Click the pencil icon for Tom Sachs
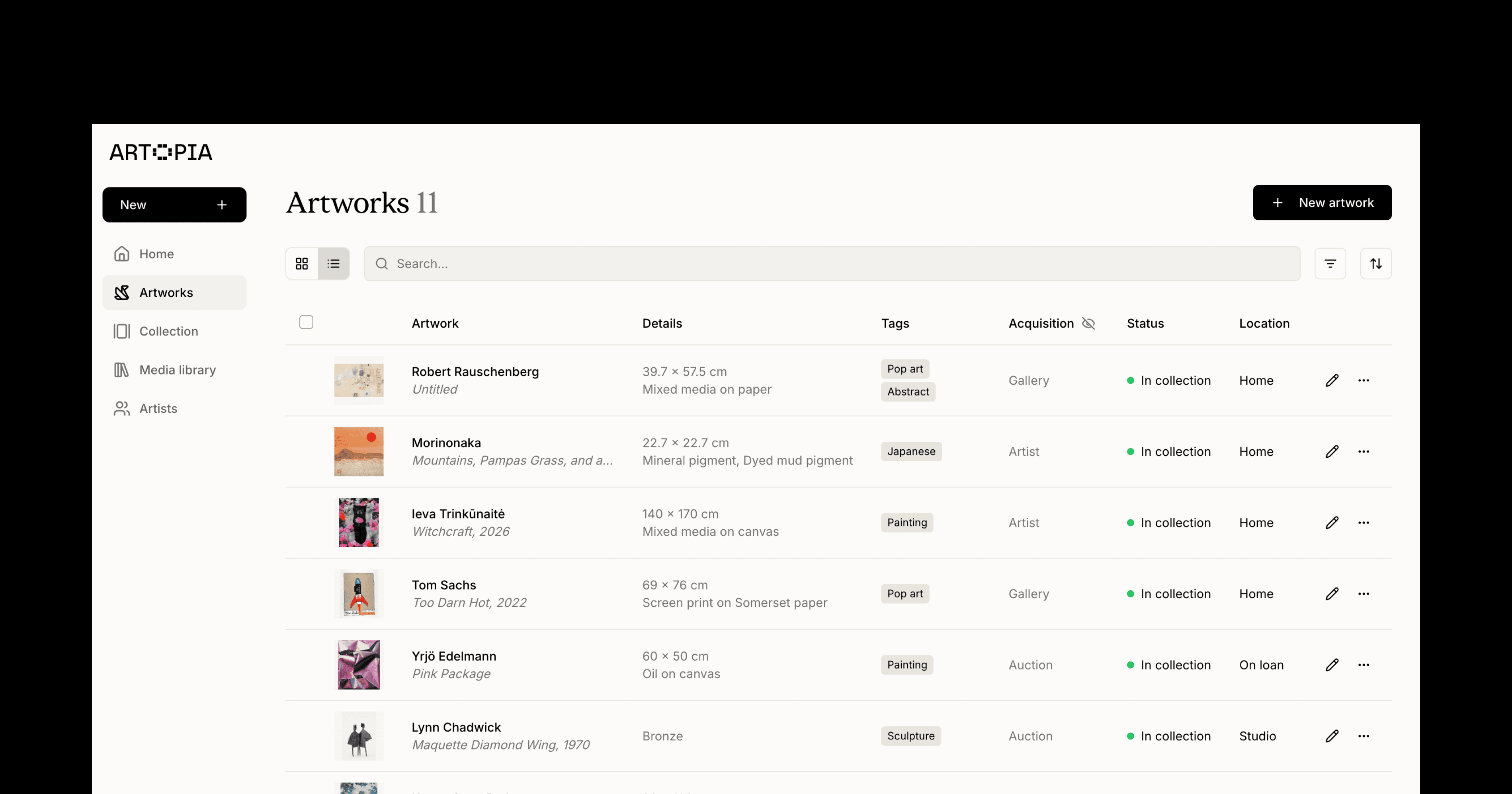The height and width of the screenshot is (794, 1512). tap(1332, 594)
